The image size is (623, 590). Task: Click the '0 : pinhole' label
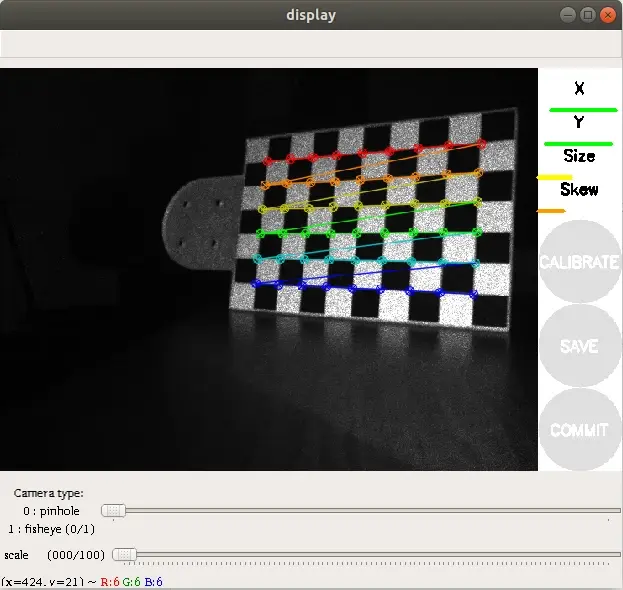pos(51,511)
